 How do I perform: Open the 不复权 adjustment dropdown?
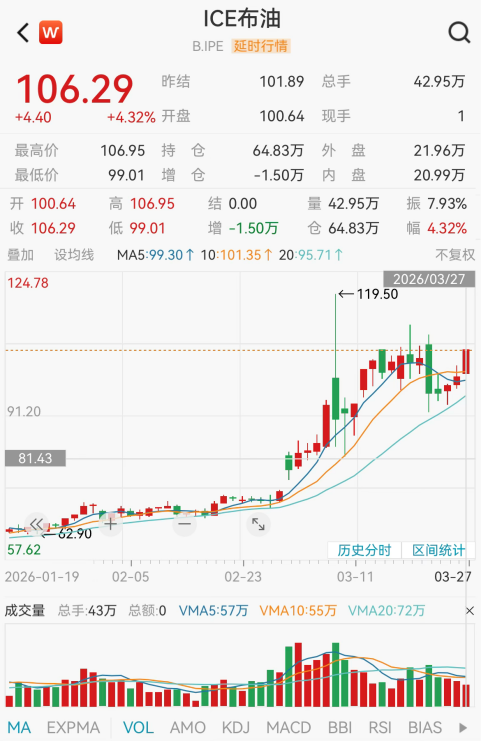[x=455, y=255]
